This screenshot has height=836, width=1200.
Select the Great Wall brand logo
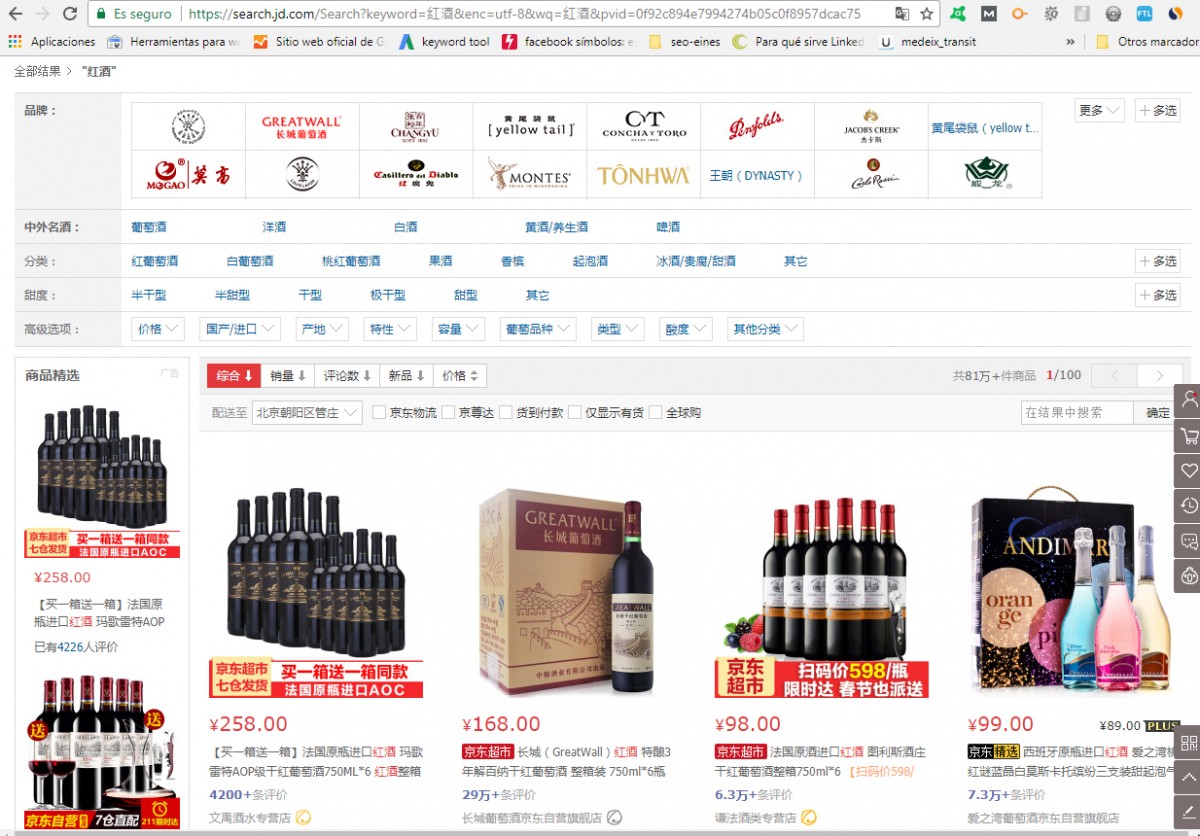[x=301, y=127]
